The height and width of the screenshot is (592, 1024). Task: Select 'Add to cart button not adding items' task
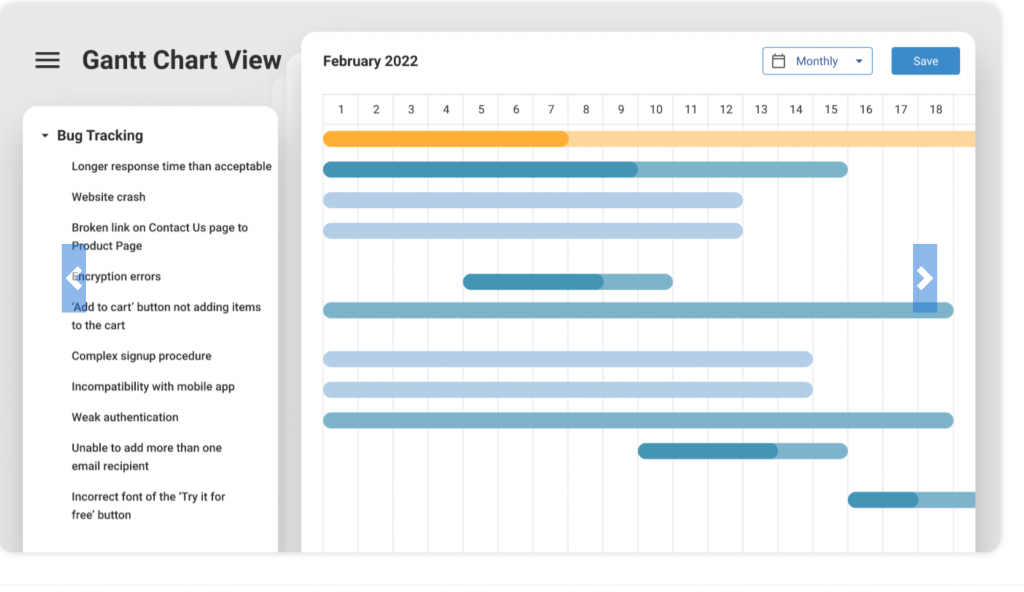coord(166,316)
